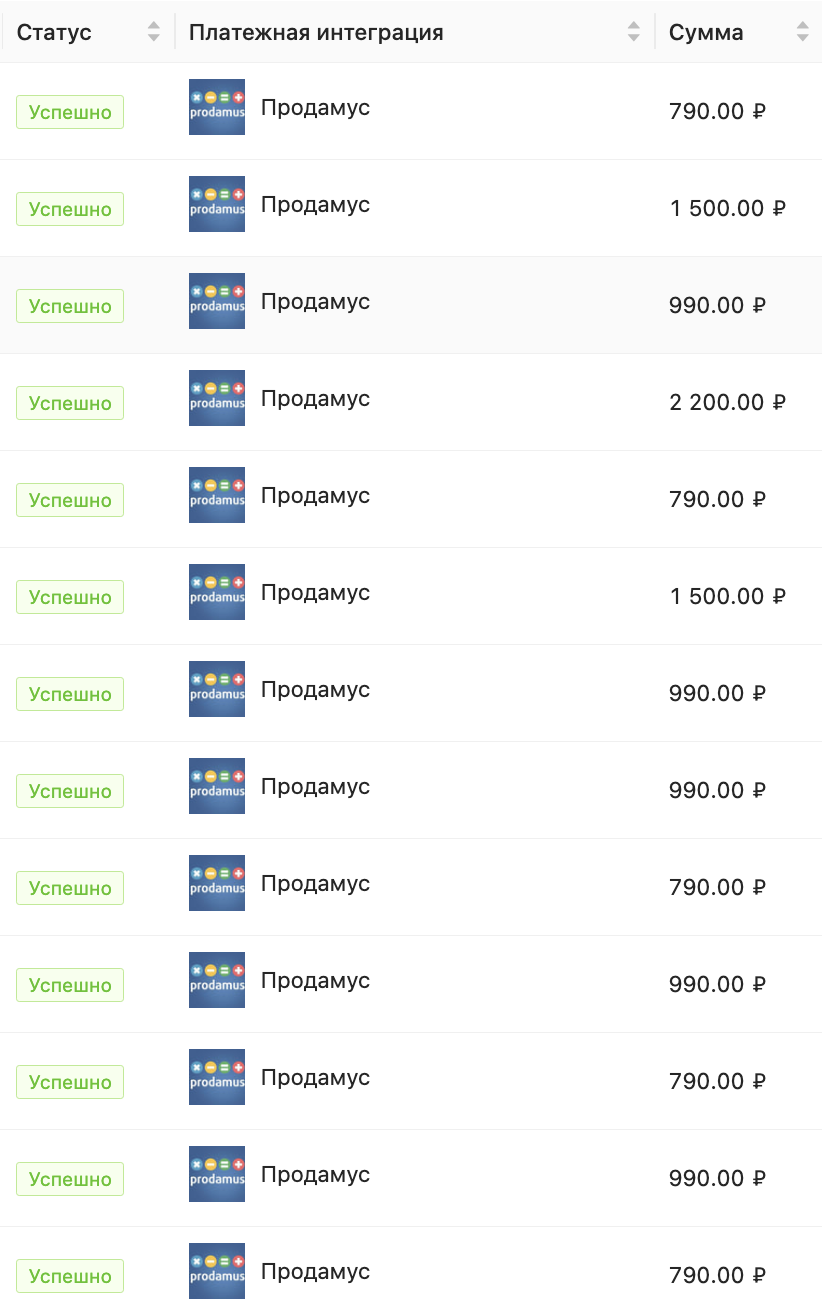The height and width of the screenshot is (1300, 822).
Task: Click the sort arrows in the Статус header
Action: point(153,32)
